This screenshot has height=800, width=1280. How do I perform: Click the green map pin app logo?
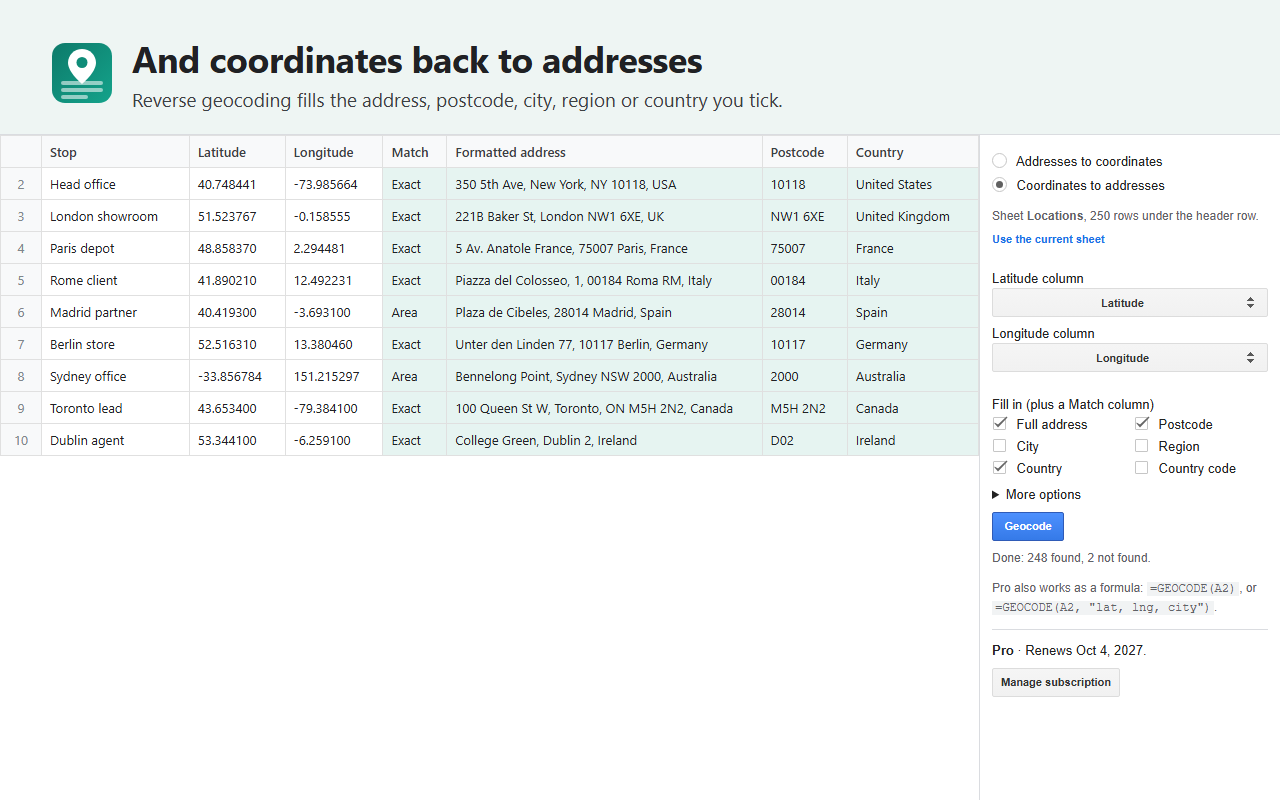(82, 73)
